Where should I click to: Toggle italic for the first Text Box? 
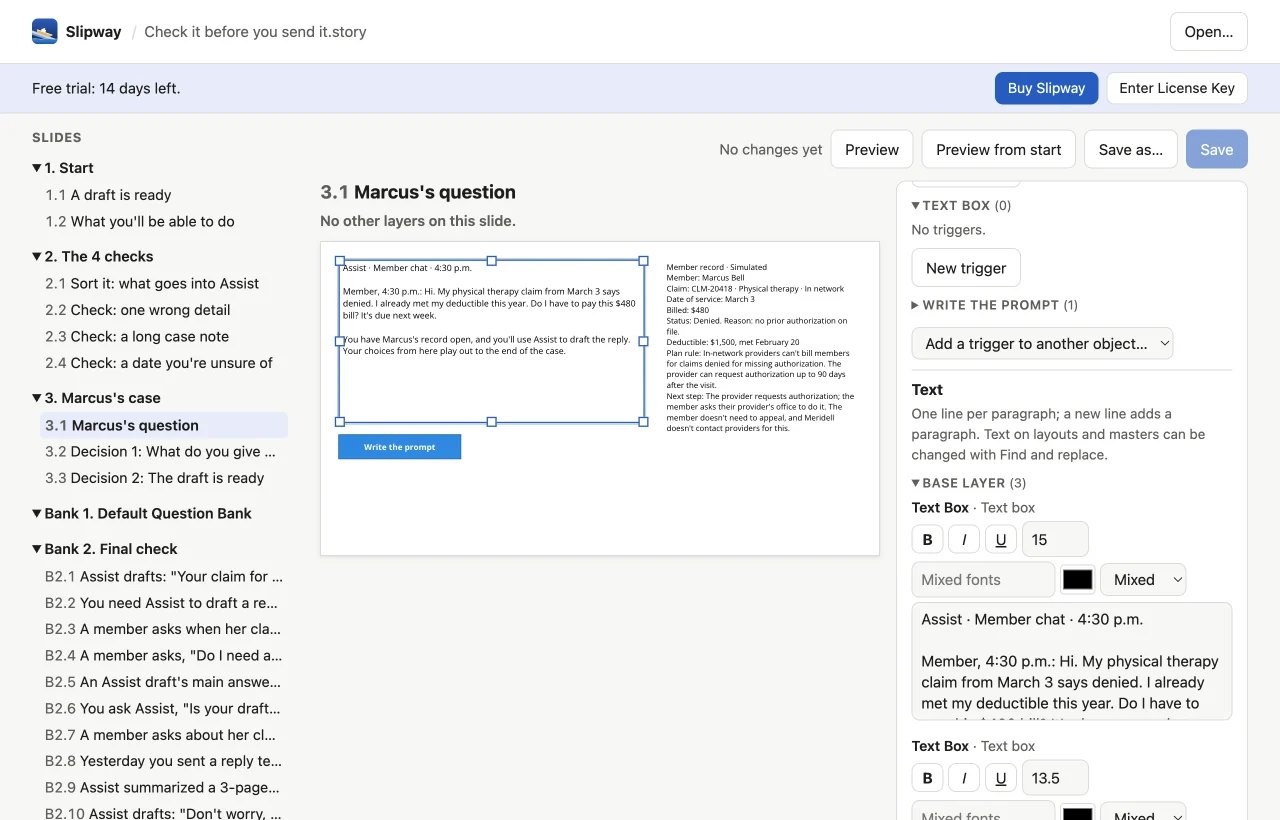click(964, 539)
